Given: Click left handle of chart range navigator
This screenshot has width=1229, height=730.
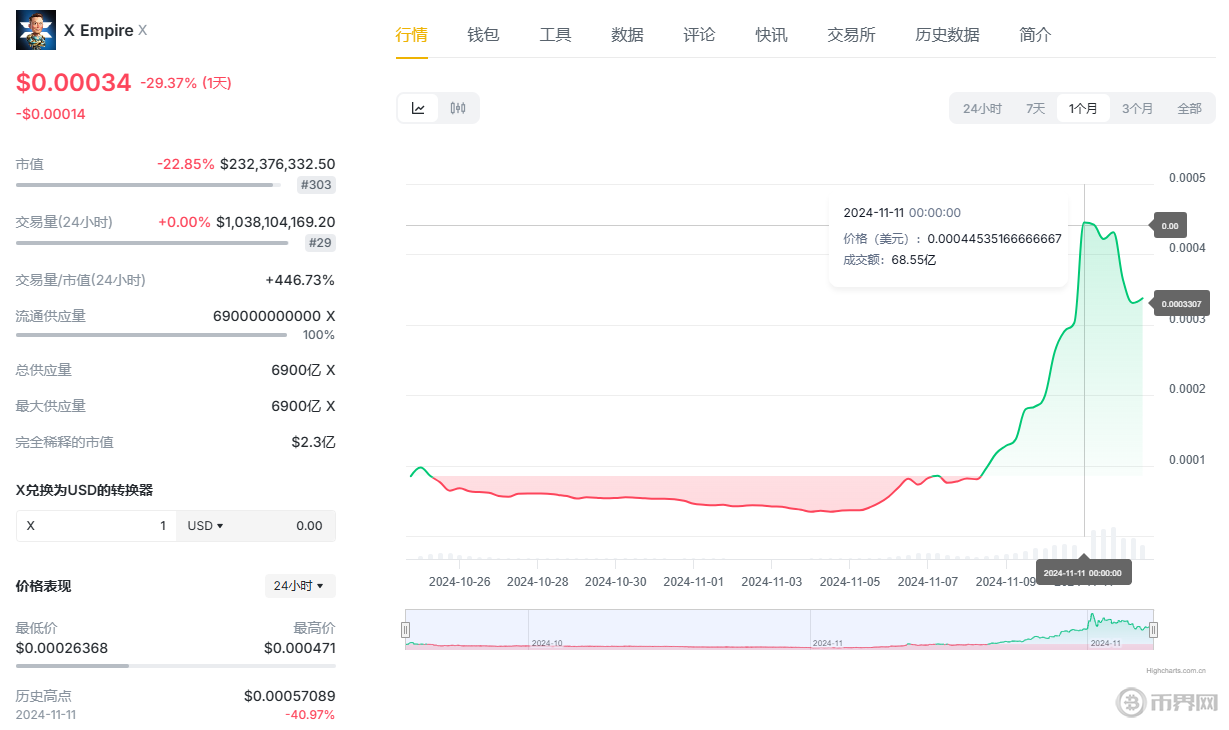Looking at the screenshot, I should coord(406,629).
